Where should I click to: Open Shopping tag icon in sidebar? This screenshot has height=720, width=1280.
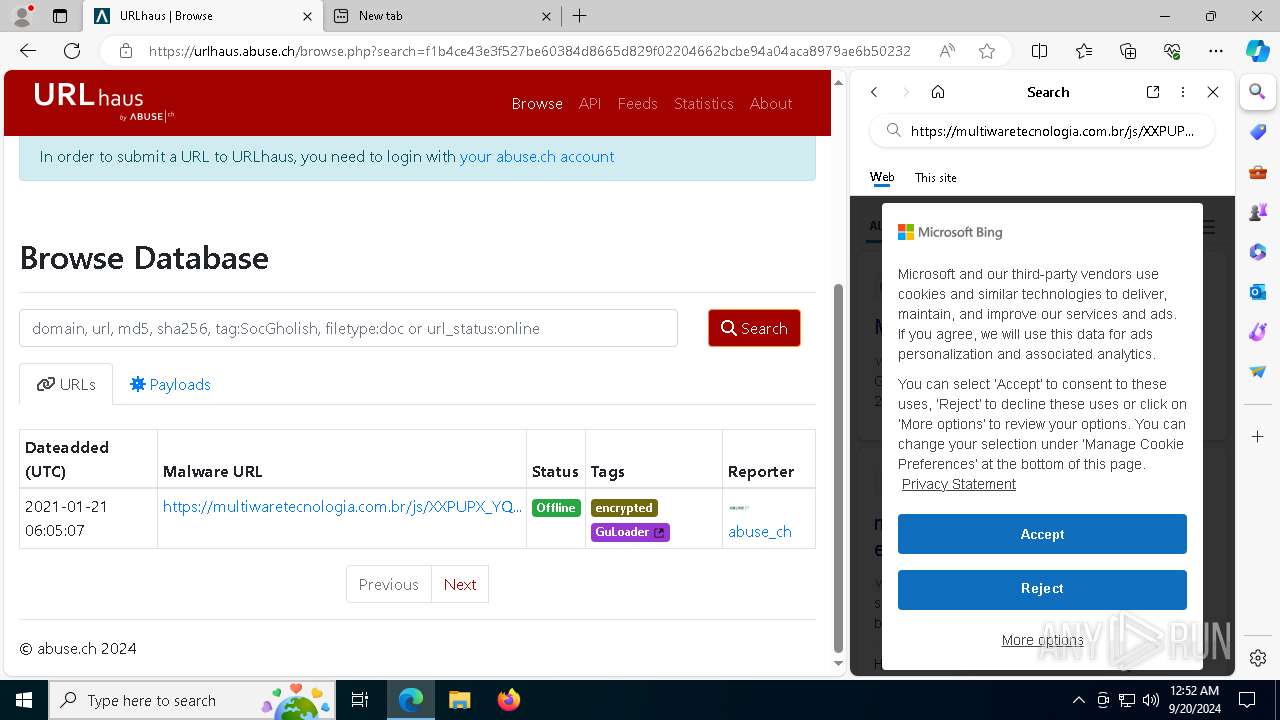(x=1258, y=132)
